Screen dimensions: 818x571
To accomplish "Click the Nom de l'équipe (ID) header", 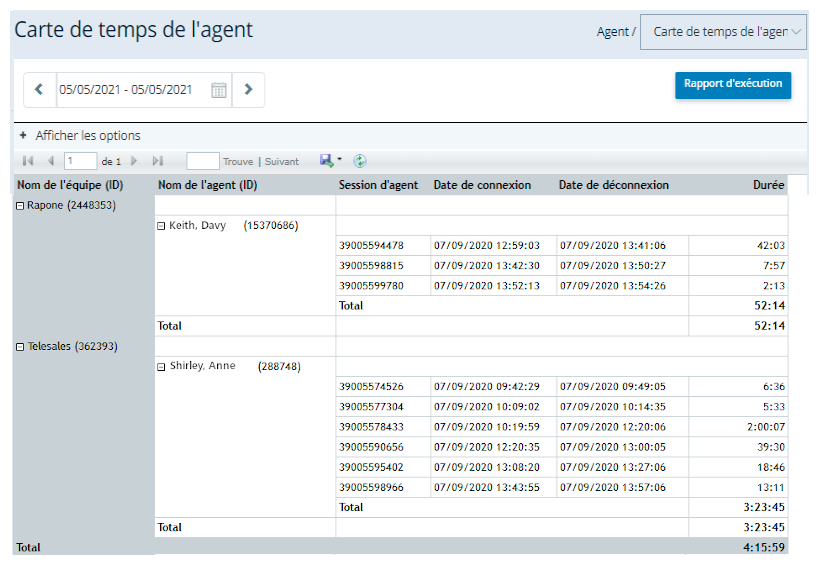I will click(x=70, y=185).
